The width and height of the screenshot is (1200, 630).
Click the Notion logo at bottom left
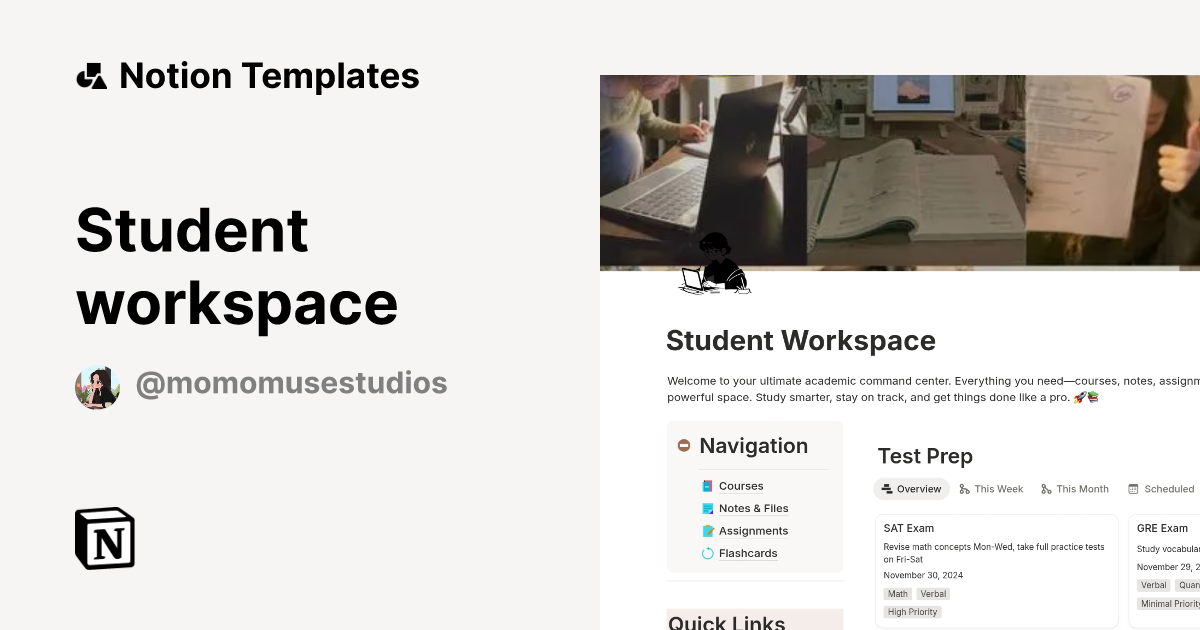coord(104,538)
